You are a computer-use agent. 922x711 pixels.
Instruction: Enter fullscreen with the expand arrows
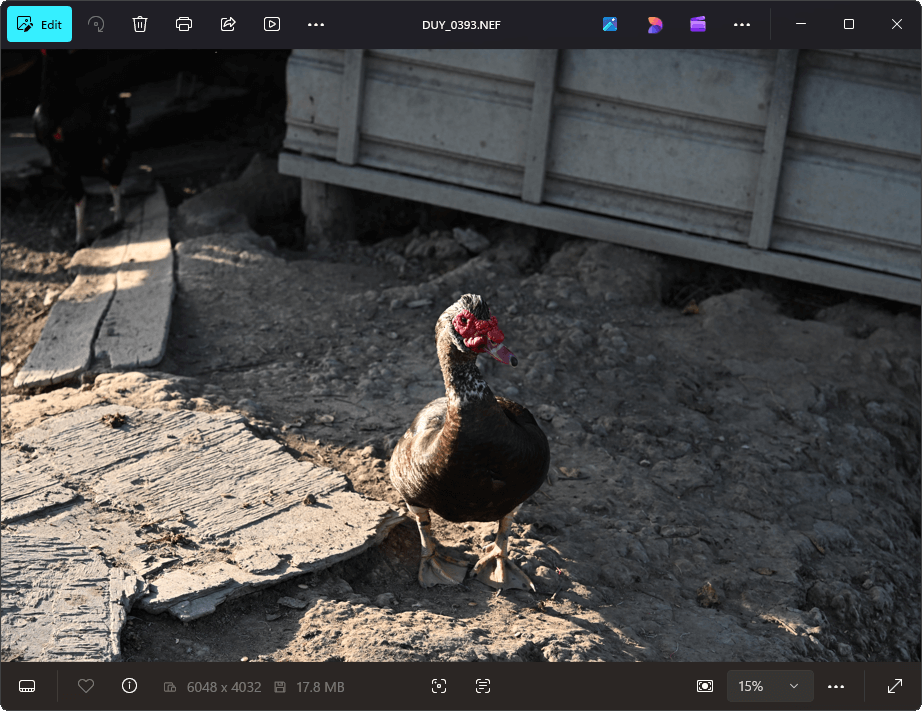tap(895, 686)
